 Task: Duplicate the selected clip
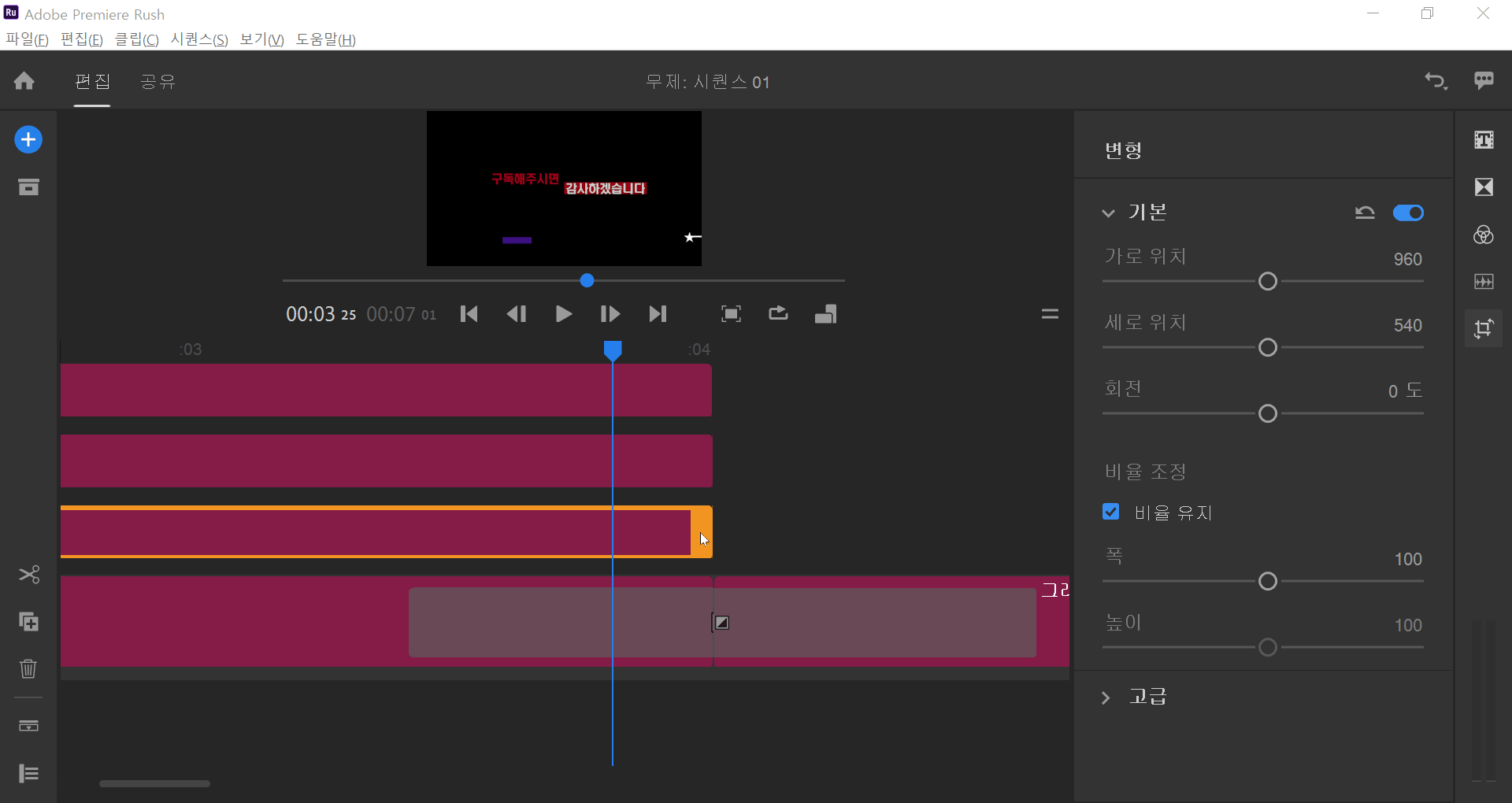29,622
